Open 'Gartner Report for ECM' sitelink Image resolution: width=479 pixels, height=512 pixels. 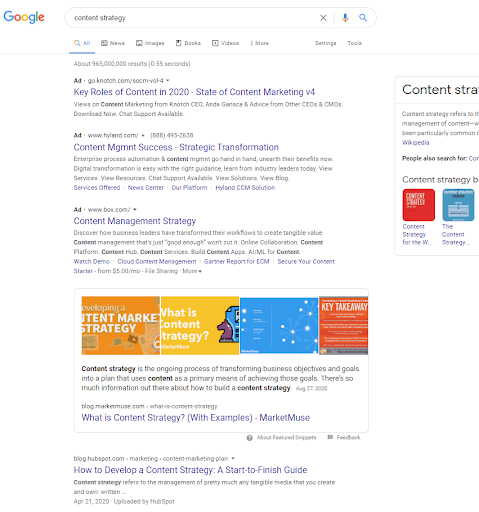point(237,261)
